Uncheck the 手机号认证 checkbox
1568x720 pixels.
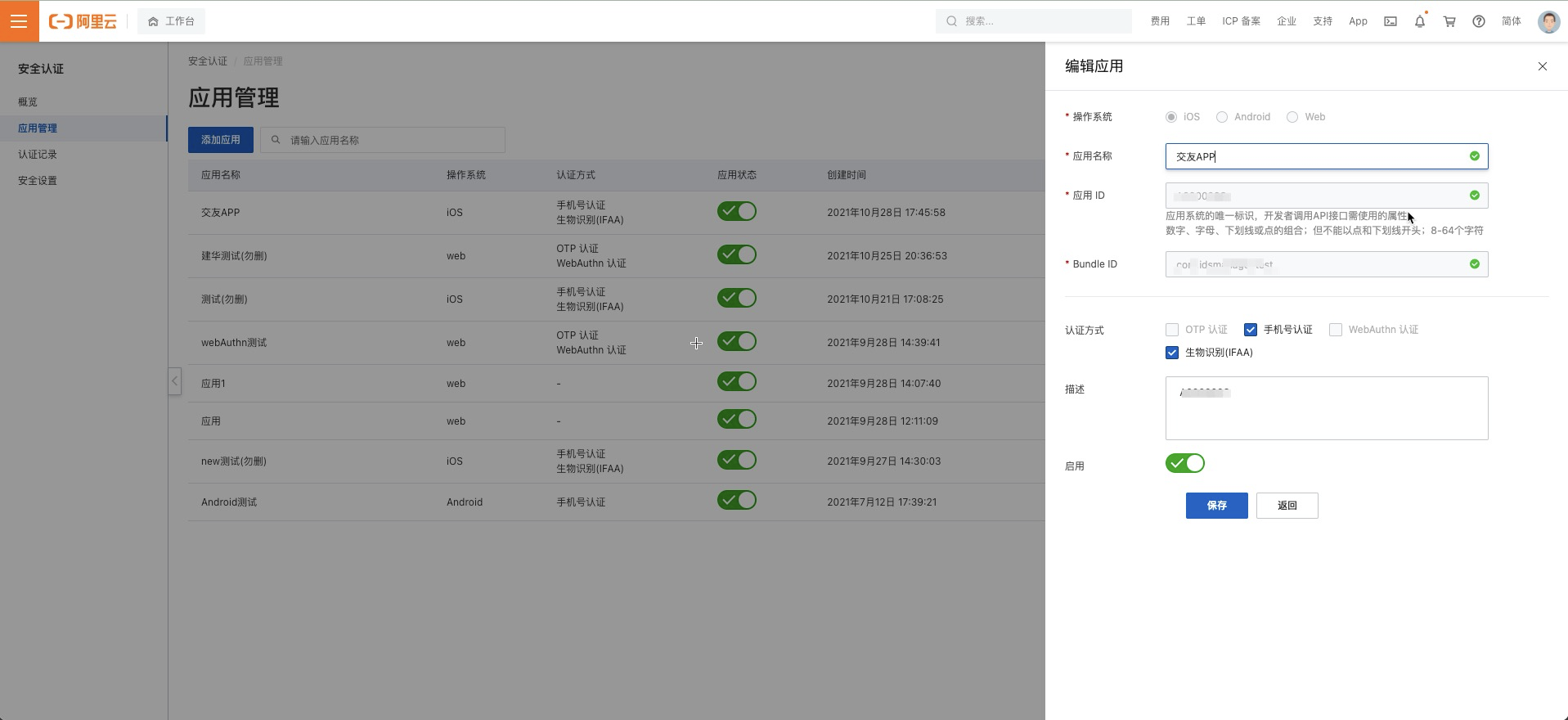click(x=1251, y=330)
